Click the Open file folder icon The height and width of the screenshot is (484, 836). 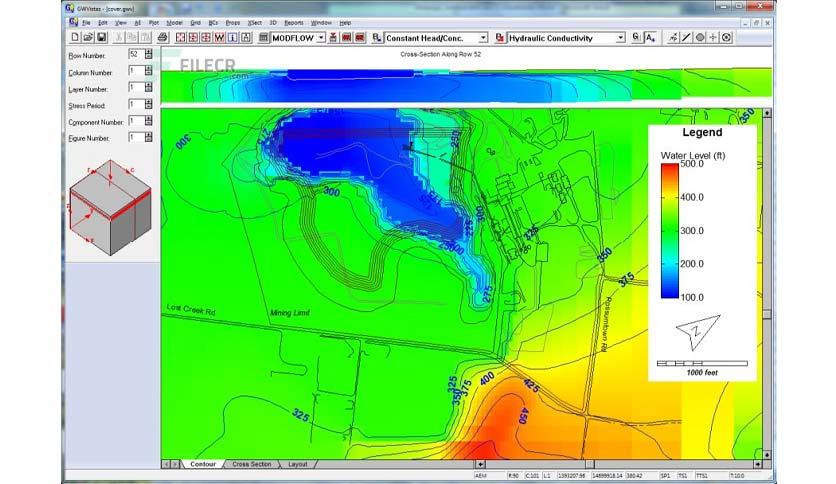tap(88, 38)
